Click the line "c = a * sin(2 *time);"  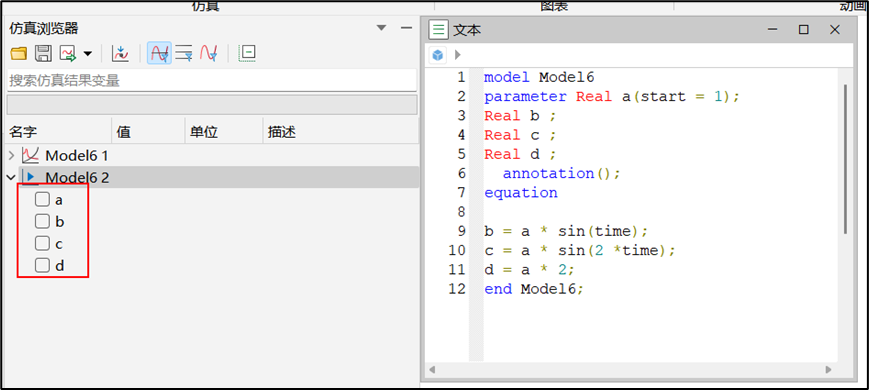coord(580,250)
